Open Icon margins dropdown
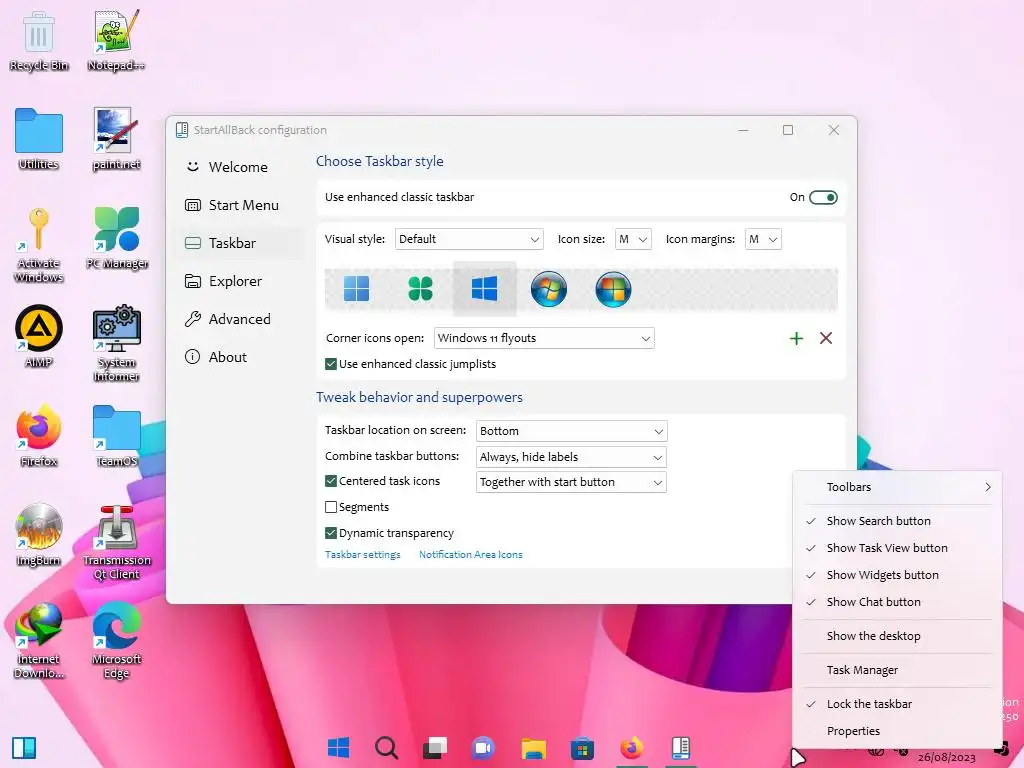The image size is (1024, 768). [x=763, y=239]
